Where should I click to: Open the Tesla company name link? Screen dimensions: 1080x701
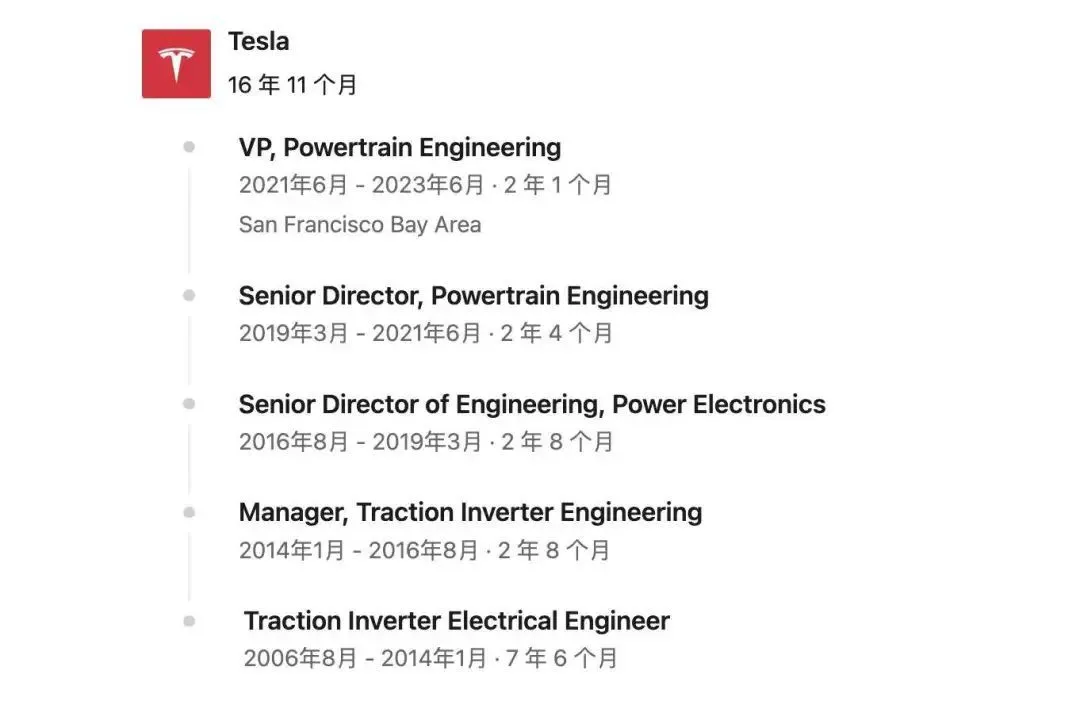coord(258,41)
